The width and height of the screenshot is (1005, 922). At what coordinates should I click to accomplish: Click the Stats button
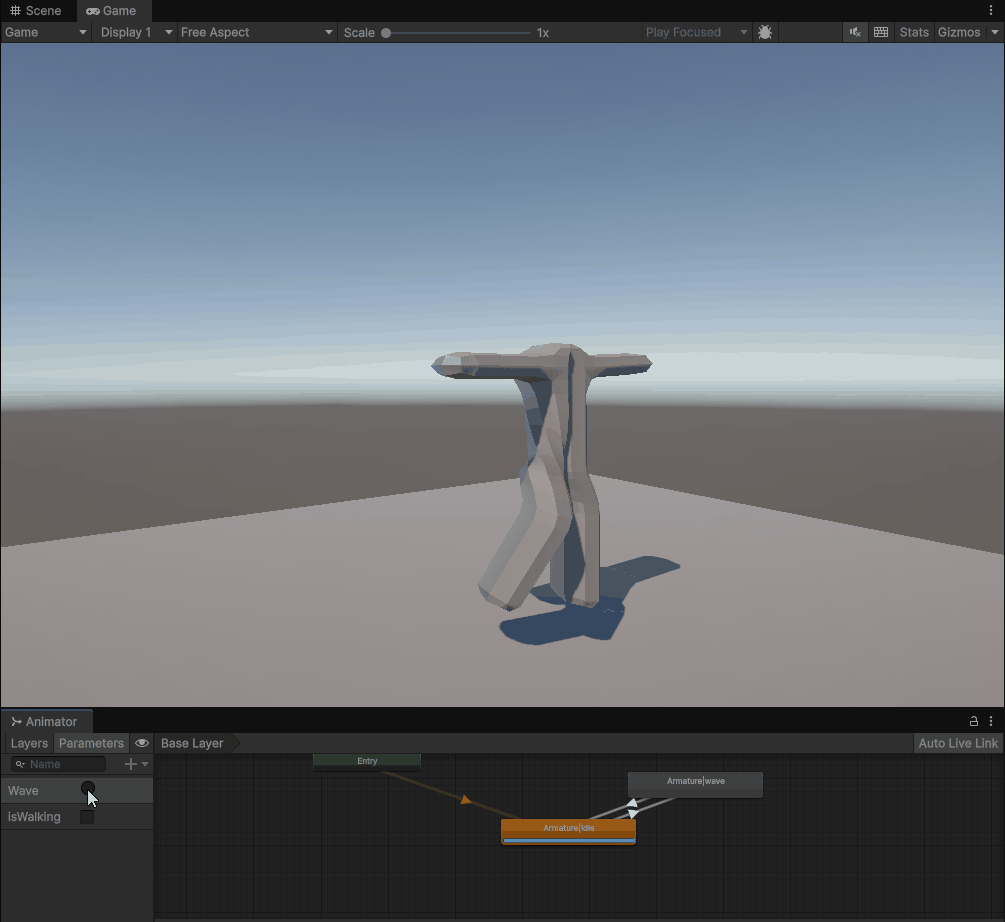pyautogui.click(x=914, y=32)
